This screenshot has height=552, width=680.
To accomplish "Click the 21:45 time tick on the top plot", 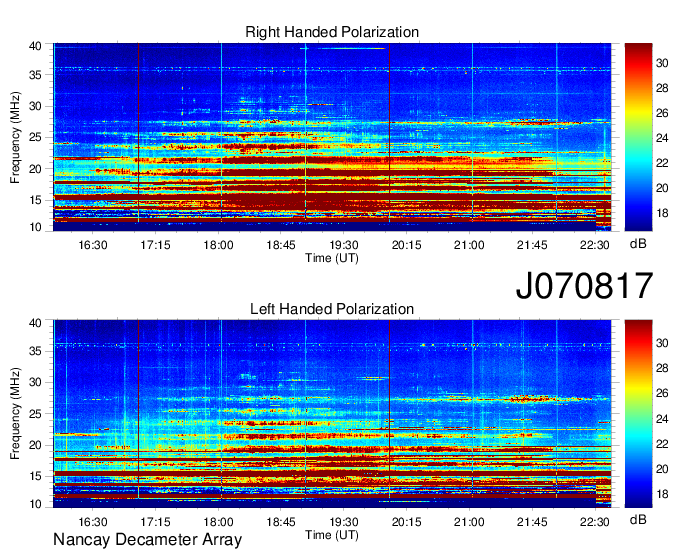I will [x=532, y=245].
